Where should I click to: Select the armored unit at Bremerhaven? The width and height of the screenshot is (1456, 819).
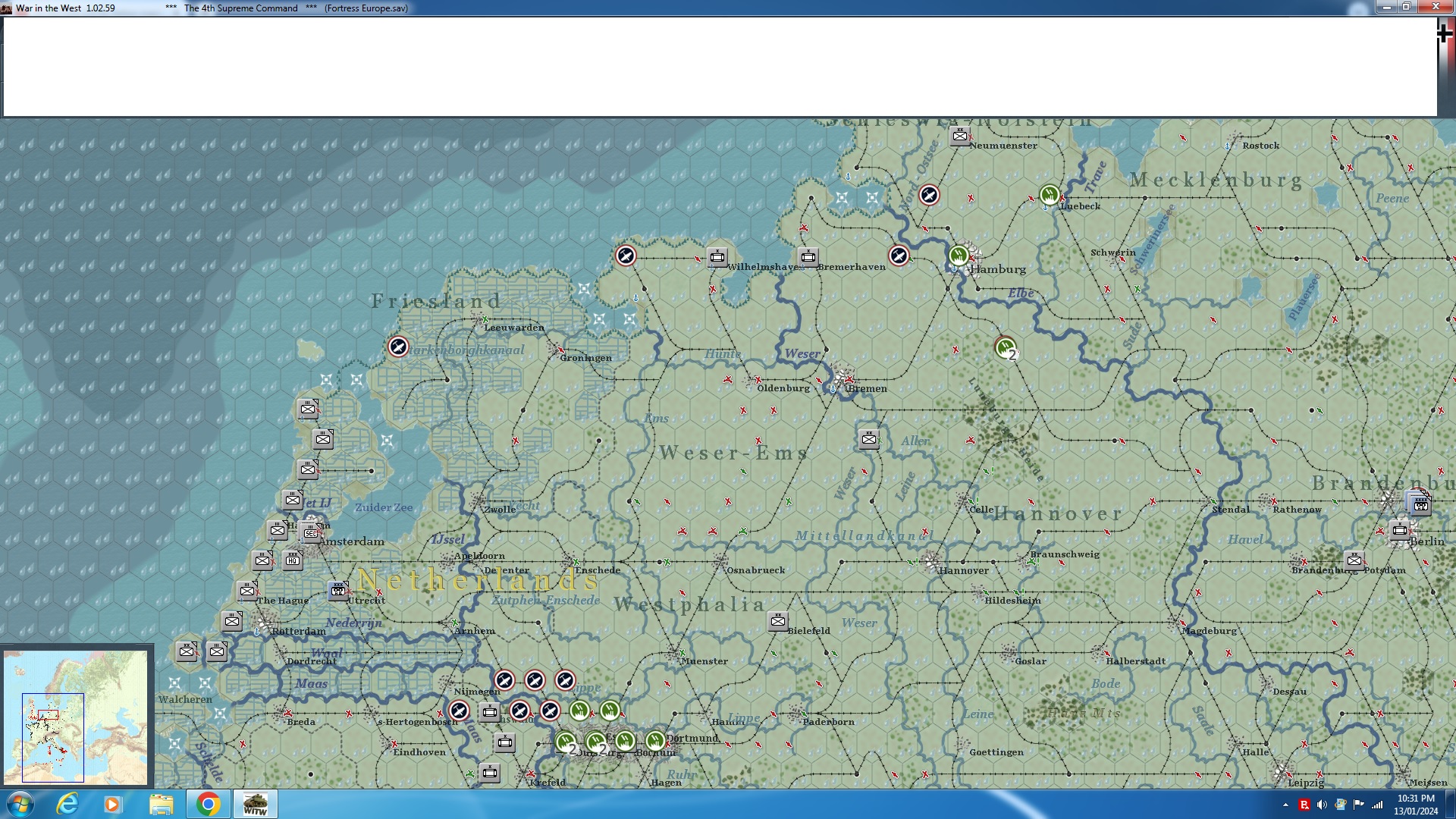point(808,257)
